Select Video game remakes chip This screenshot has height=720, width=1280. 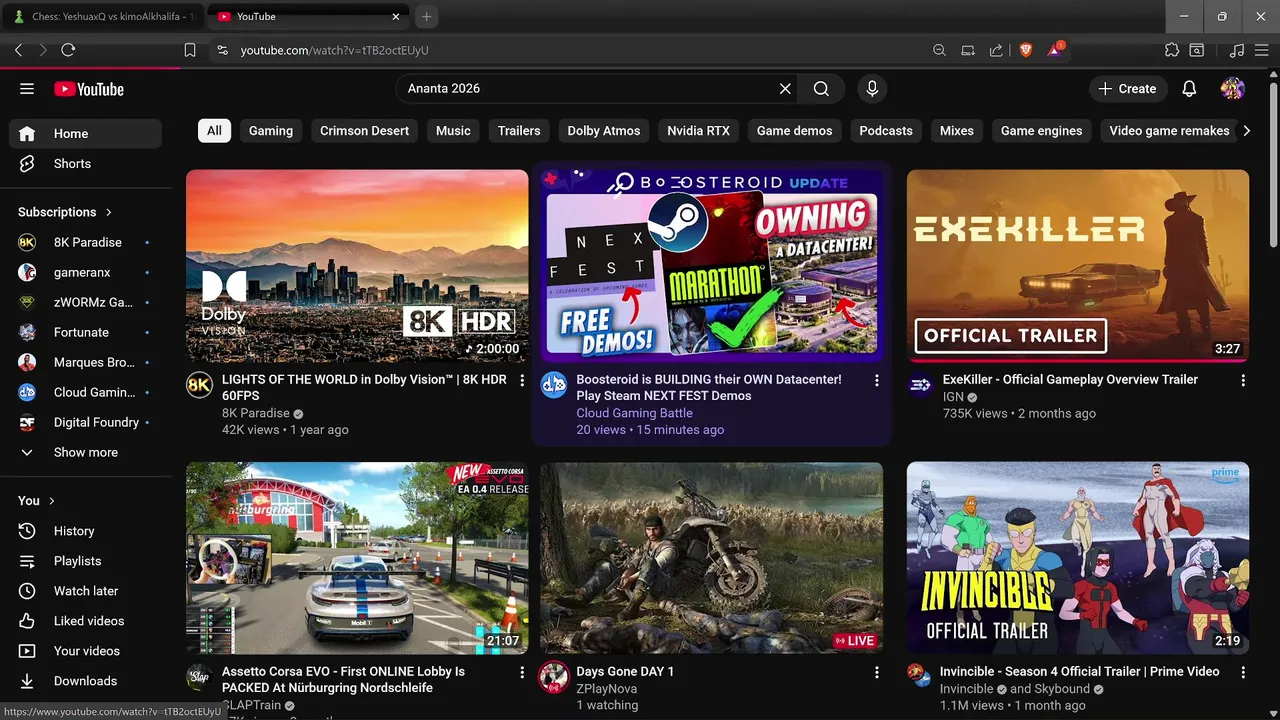[x=1169, y=131]
